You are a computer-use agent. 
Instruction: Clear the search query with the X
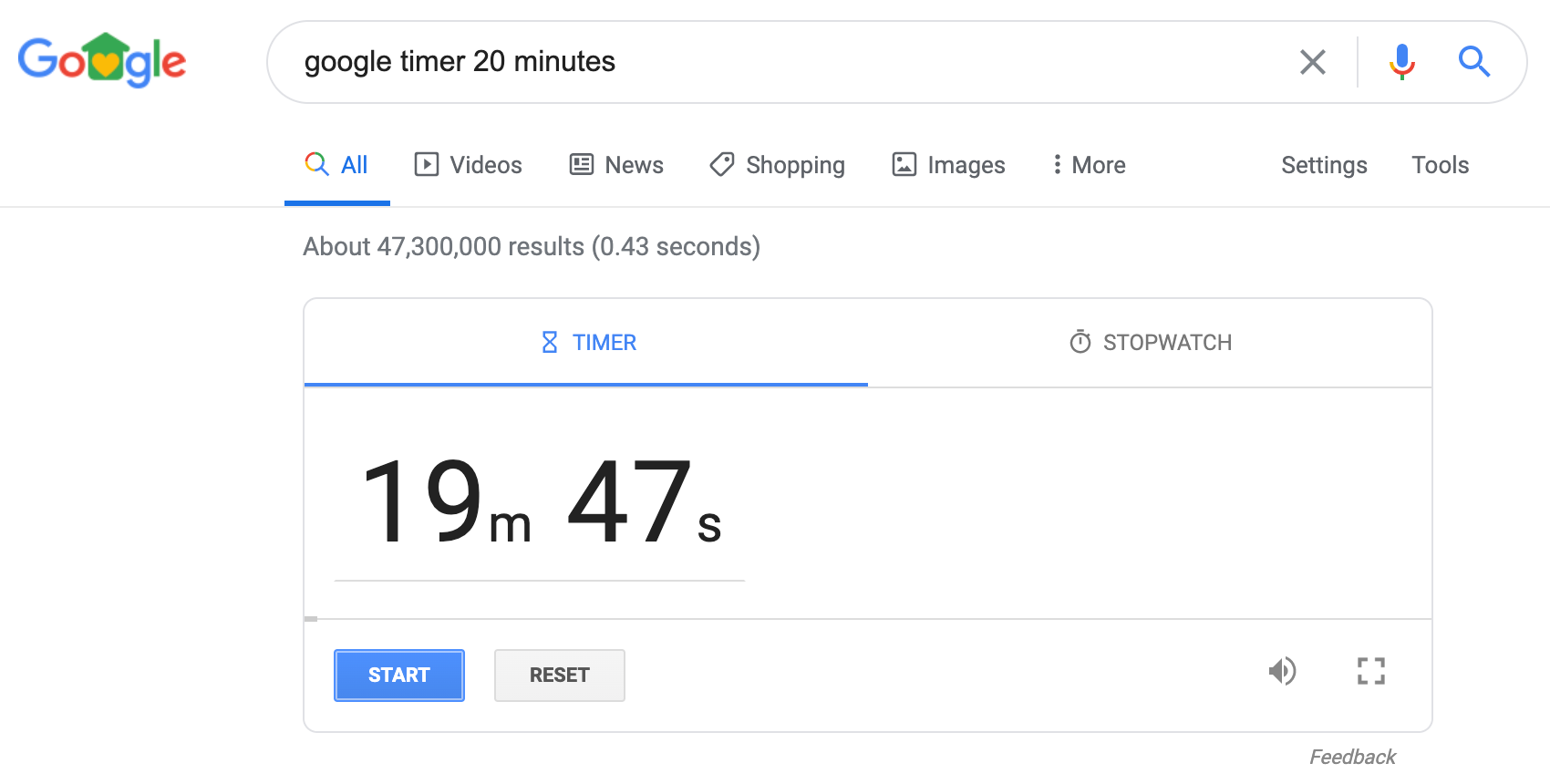1313,62
